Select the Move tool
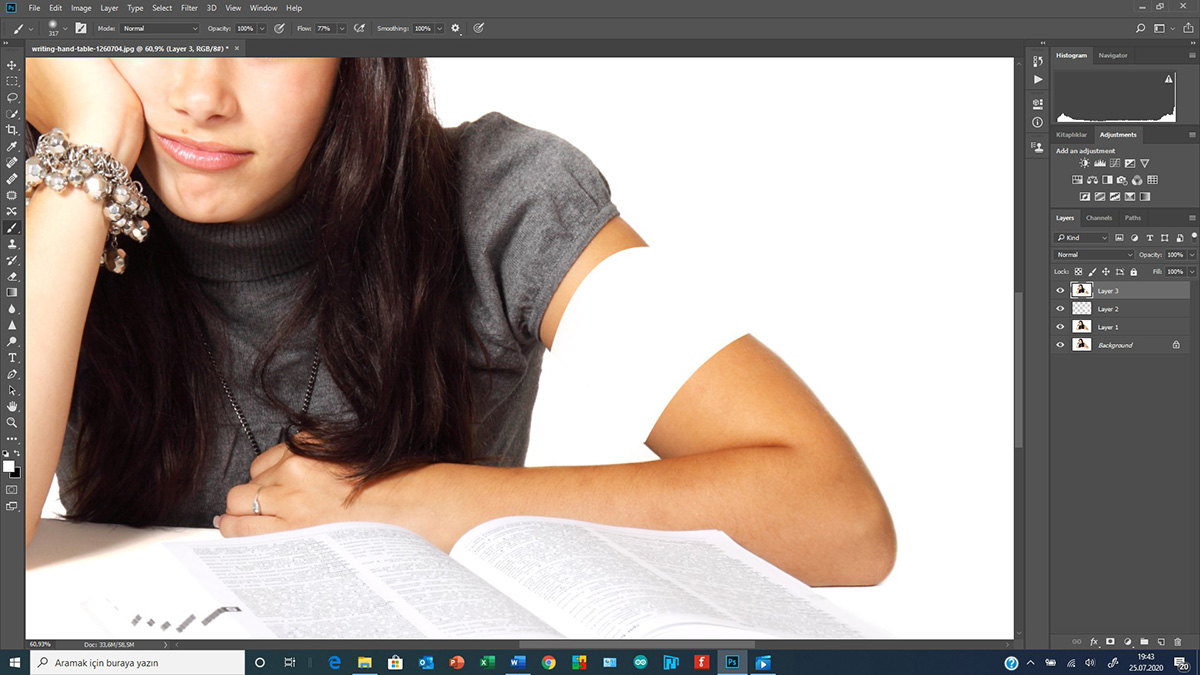Screen dimensions: 1200x675 tap(12, 65)
